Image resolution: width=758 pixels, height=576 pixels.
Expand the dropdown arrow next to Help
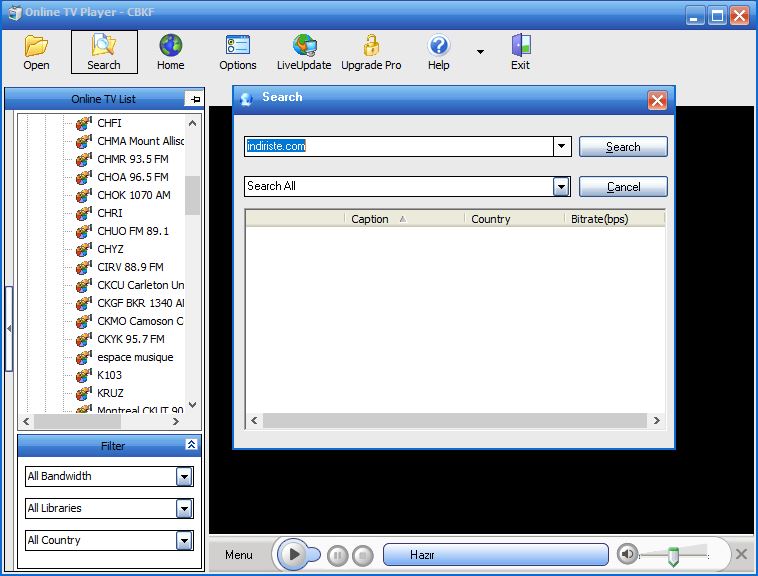tap(480, 52)
